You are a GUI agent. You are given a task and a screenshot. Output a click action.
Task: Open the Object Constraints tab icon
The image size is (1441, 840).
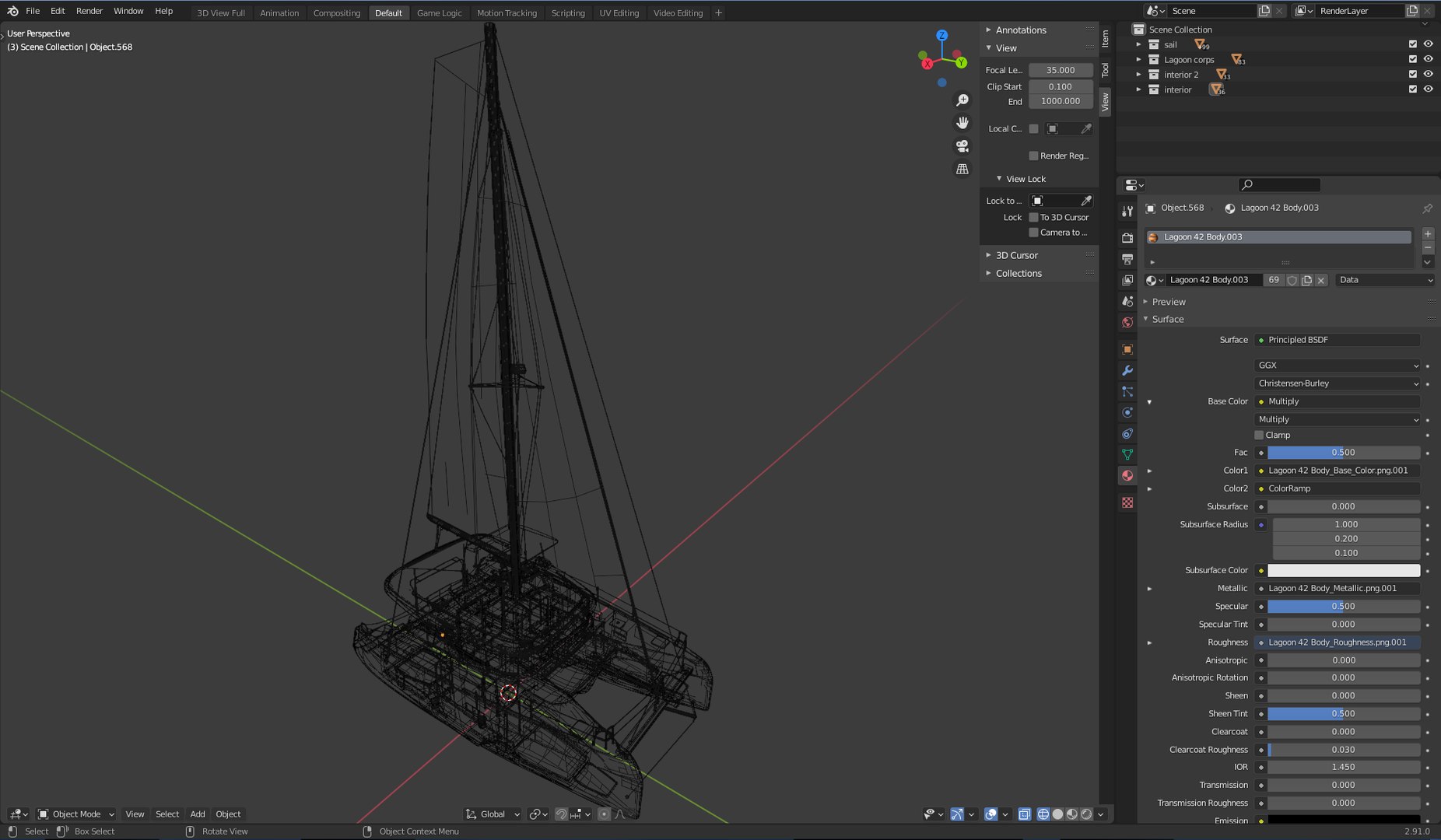coord(1127,433)
